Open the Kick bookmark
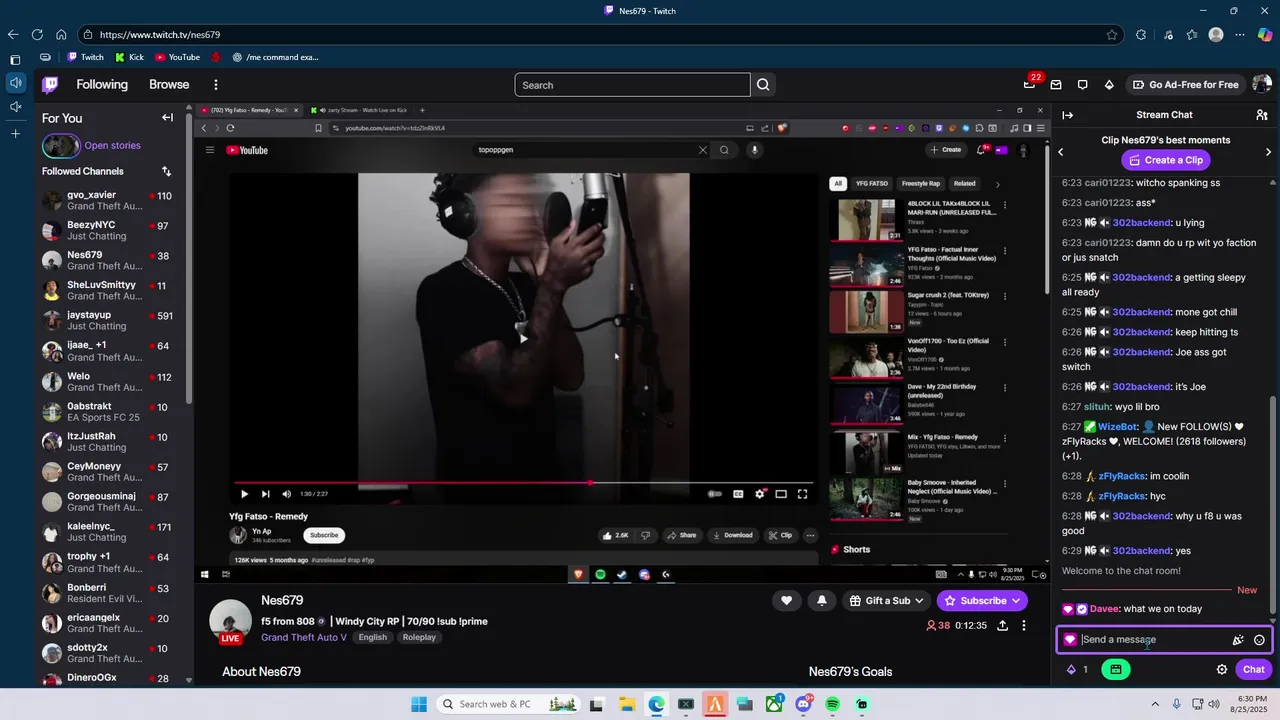1280x720 pixels. [129, 57]
